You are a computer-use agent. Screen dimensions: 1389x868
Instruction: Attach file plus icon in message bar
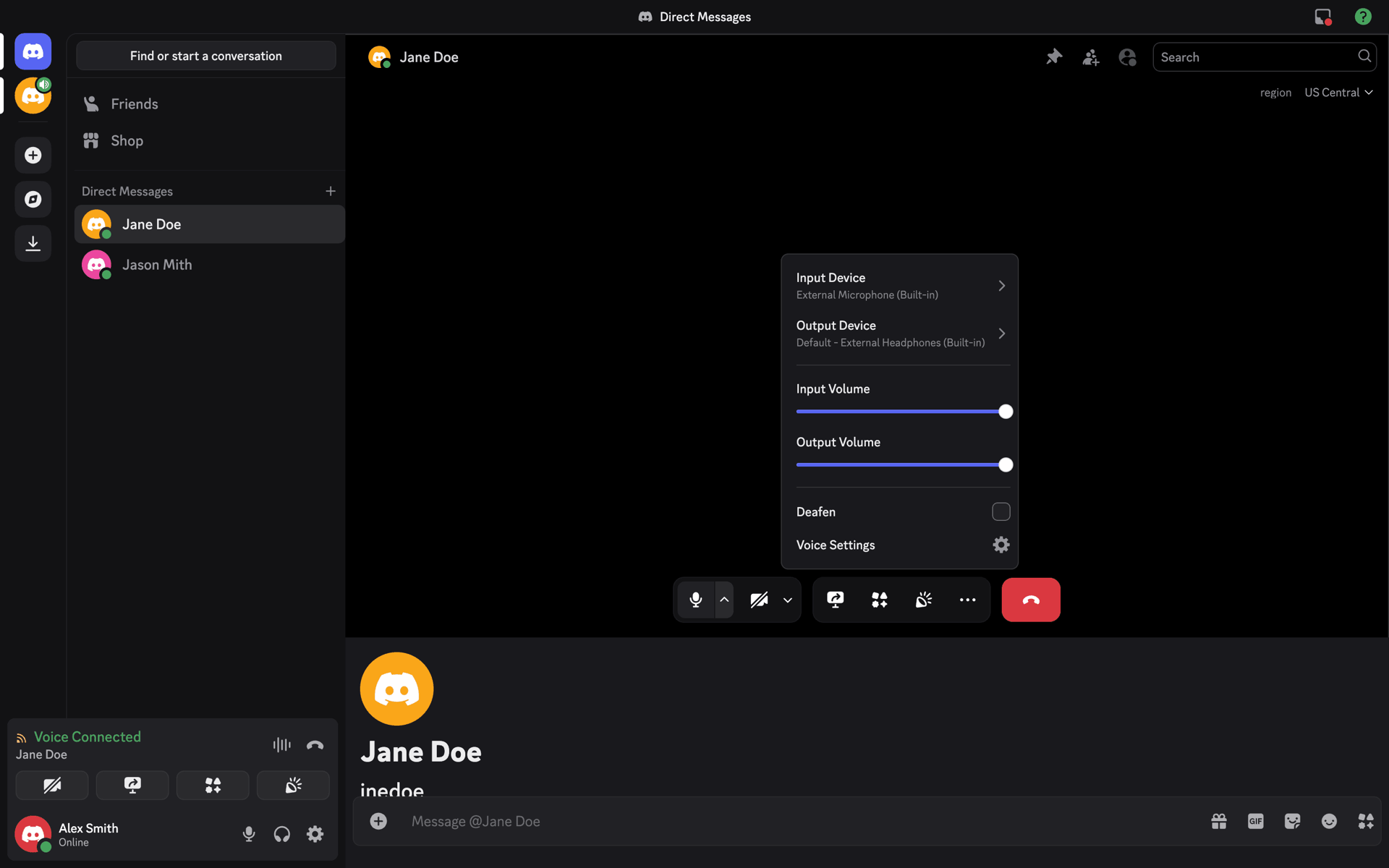378,821
